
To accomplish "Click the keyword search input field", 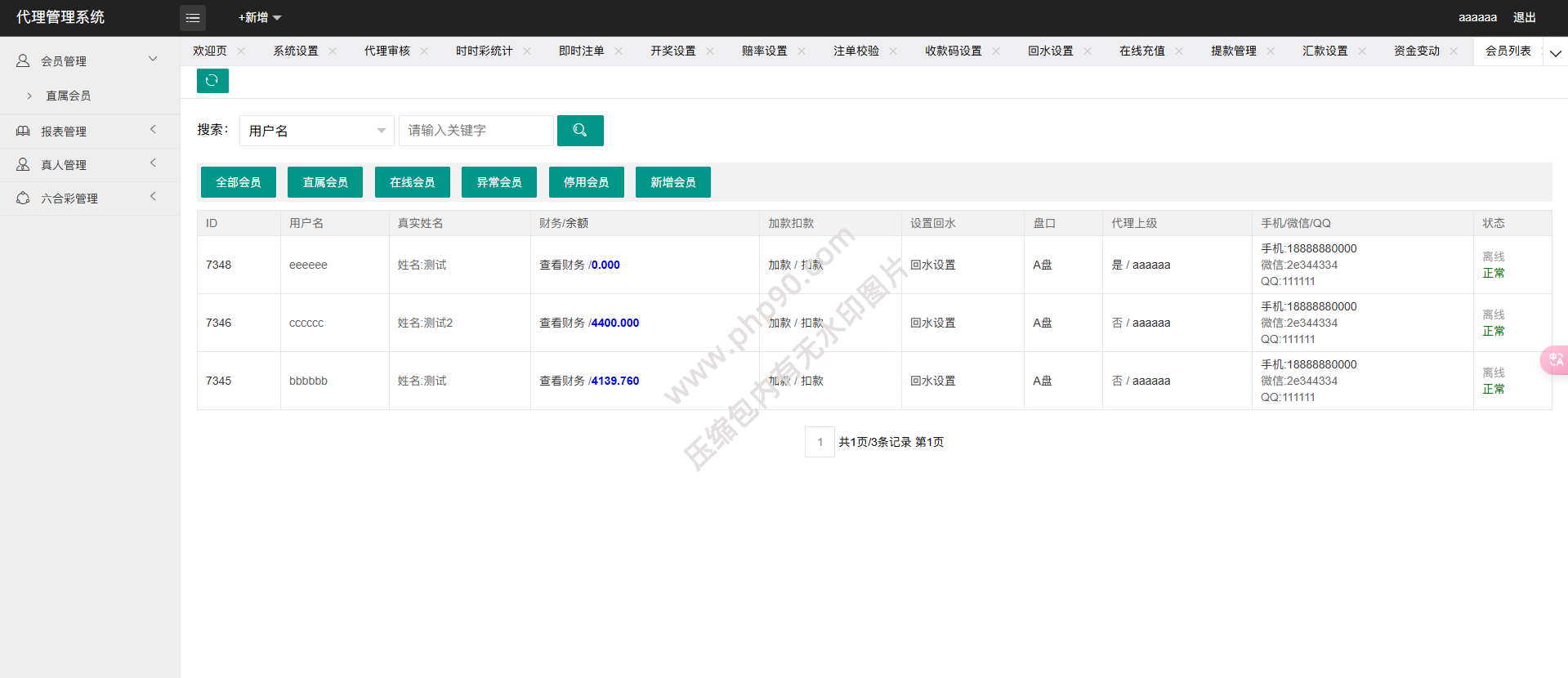I will coord(476,131).
